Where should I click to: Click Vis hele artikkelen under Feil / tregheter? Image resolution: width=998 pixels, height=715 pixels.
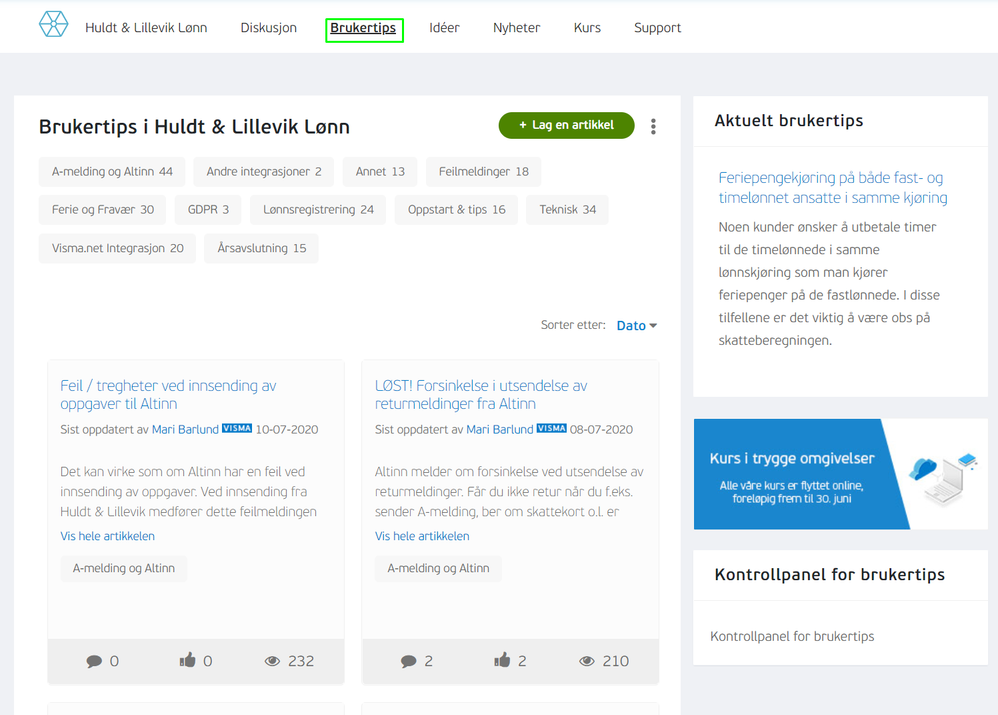(x=108, y=536)
